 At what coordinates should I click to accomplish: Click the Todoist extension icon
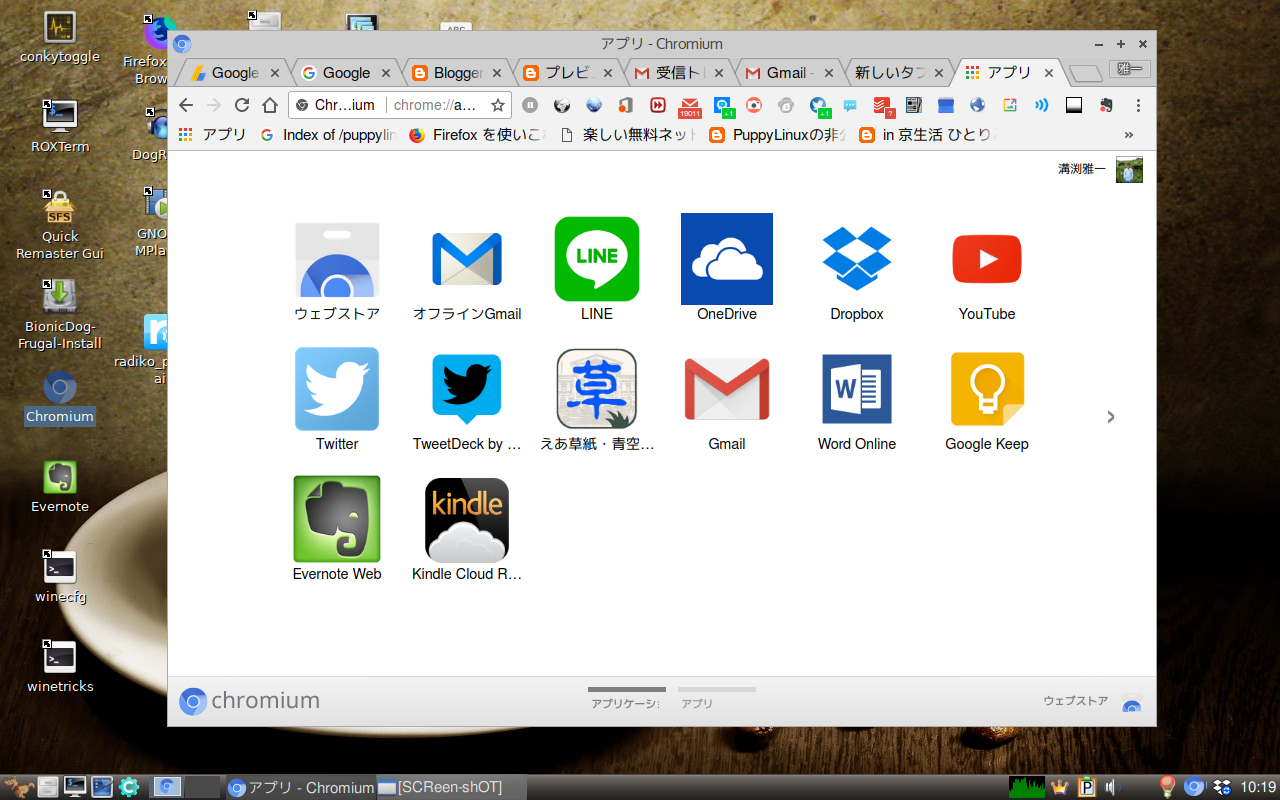point(882,105)
